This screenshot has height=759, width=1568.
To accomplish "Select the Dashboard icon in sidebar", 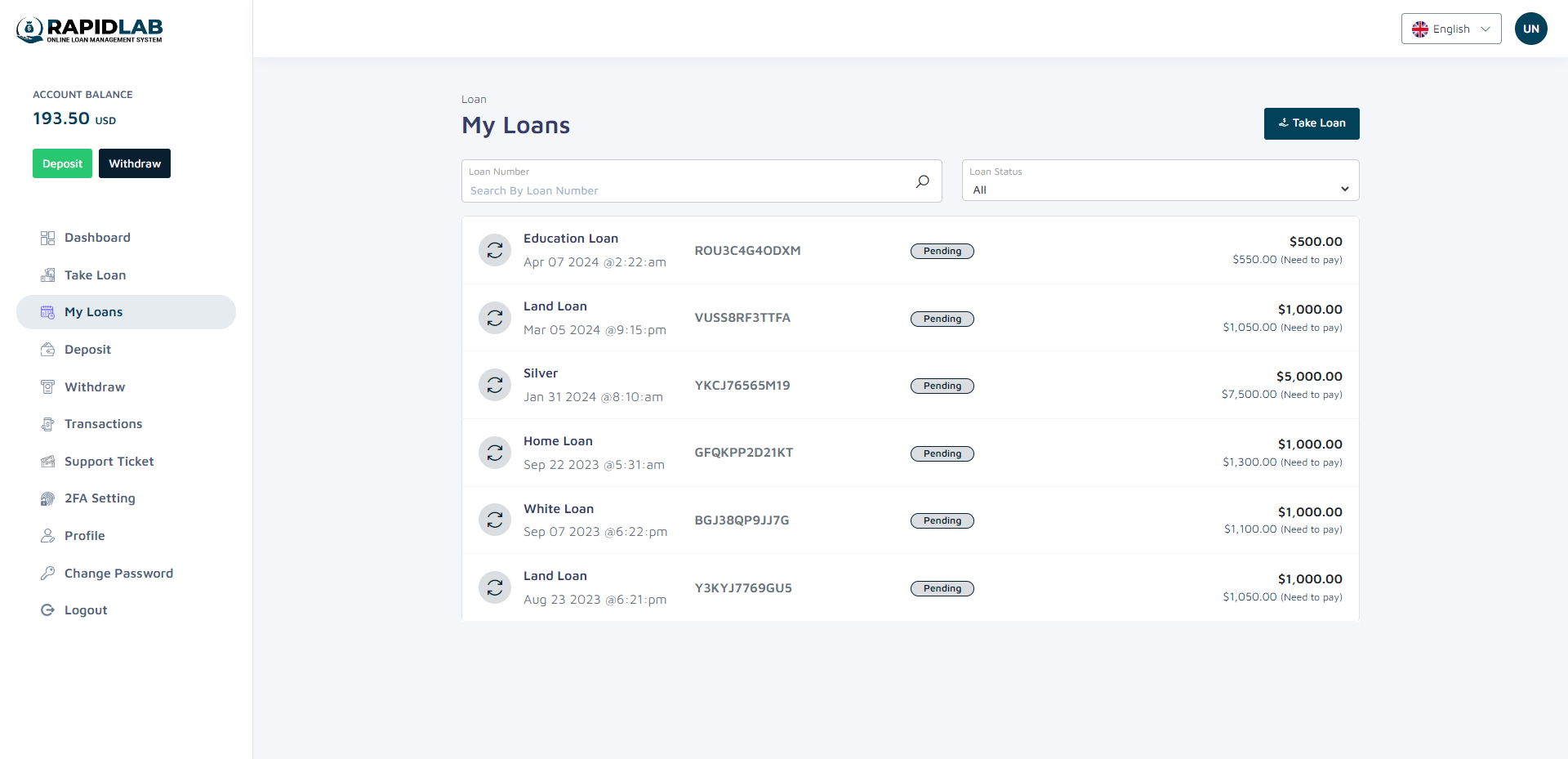I will 47,238.
